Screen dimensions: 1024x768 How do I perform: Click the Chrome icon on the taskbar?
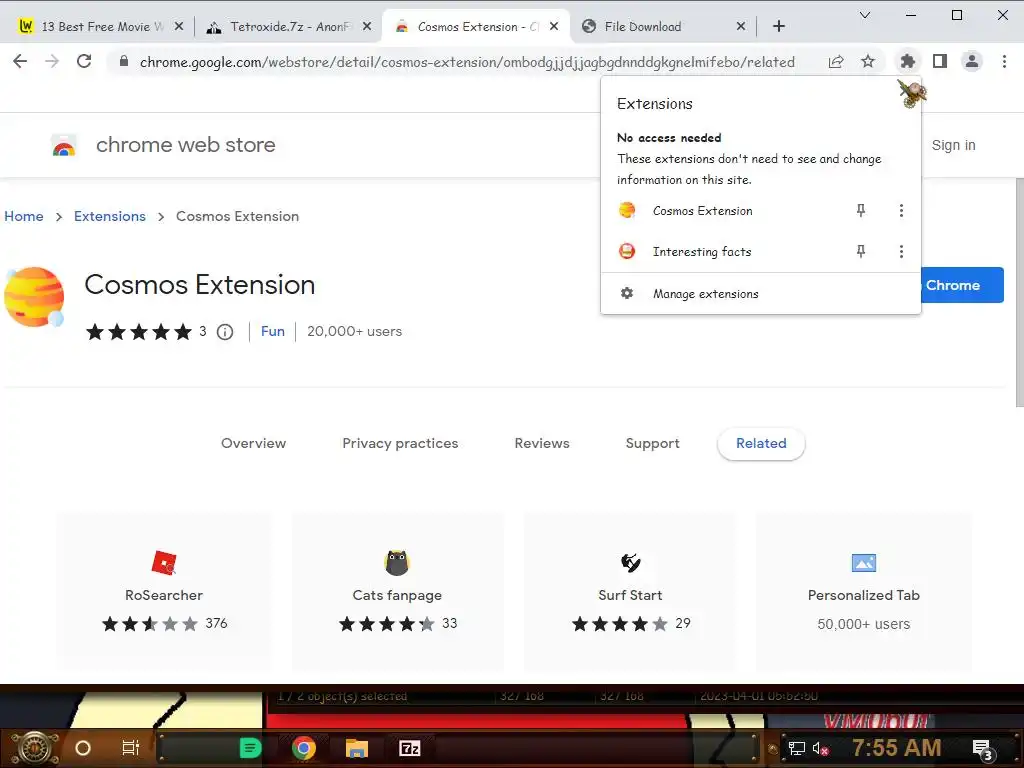[303, 748]
